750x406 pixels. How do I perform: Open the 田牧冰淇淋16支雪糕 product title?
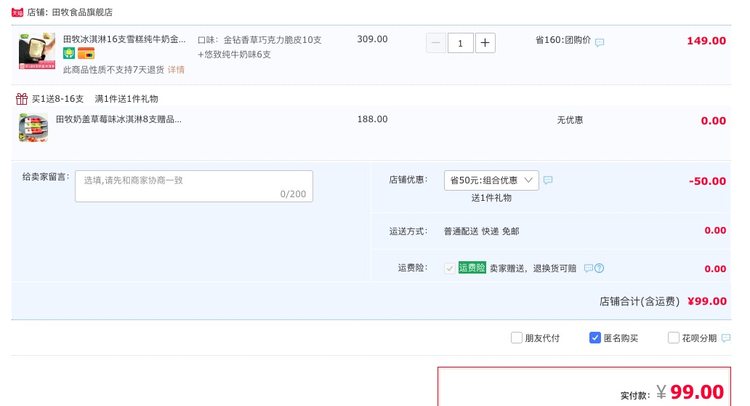point(124,39)
